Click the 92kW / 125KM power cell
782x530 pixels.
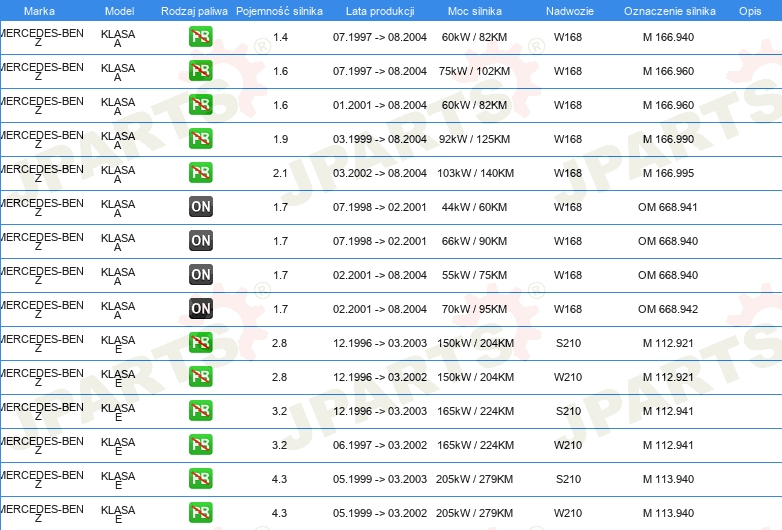click(x=474, y=139)
